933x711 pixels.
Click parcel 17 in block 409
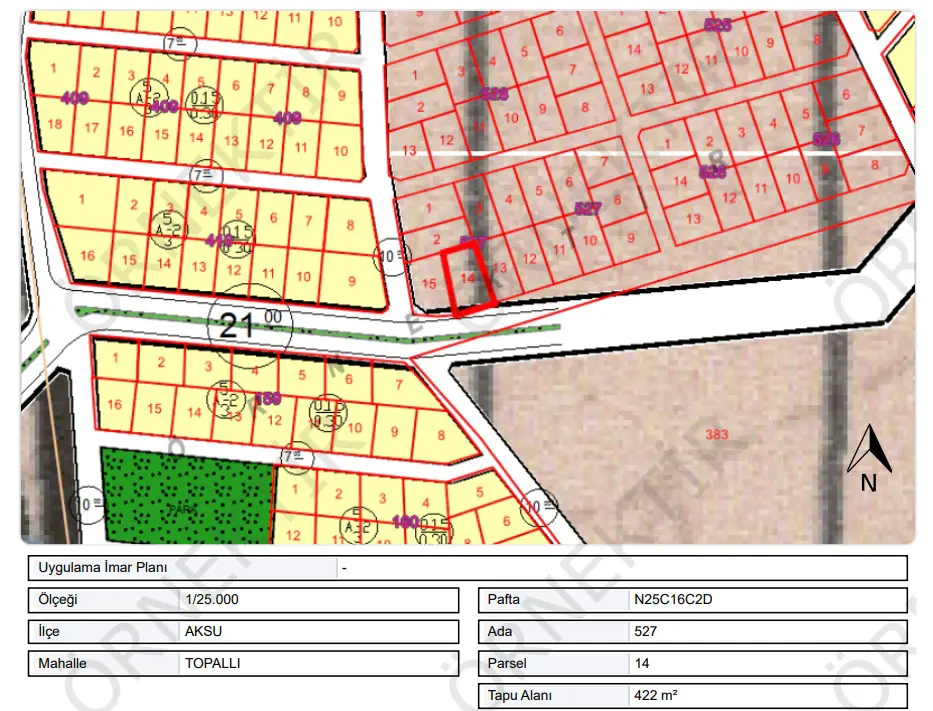click(91, 127)
